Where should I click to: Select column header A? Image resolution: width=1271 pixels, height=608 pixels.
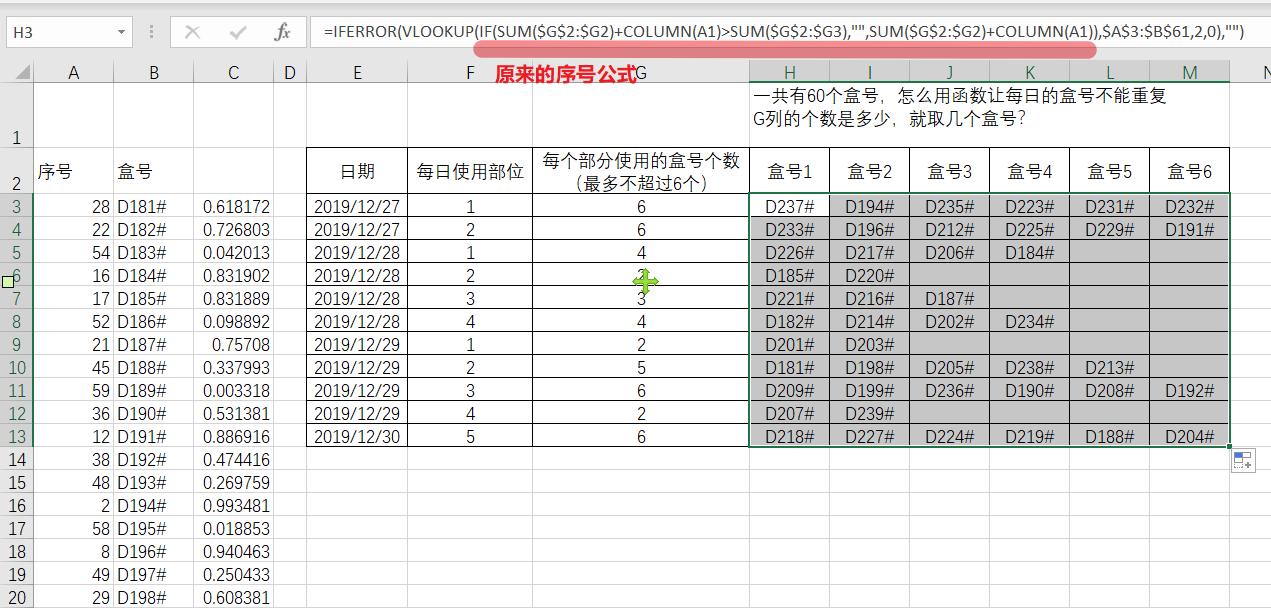click(73, 71)
